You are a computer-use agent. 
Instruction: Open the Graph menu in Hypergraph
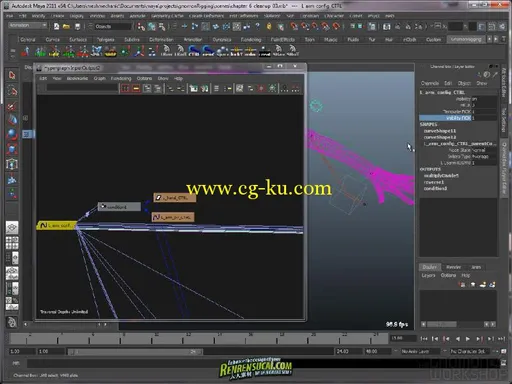click(x=99, y=78)
